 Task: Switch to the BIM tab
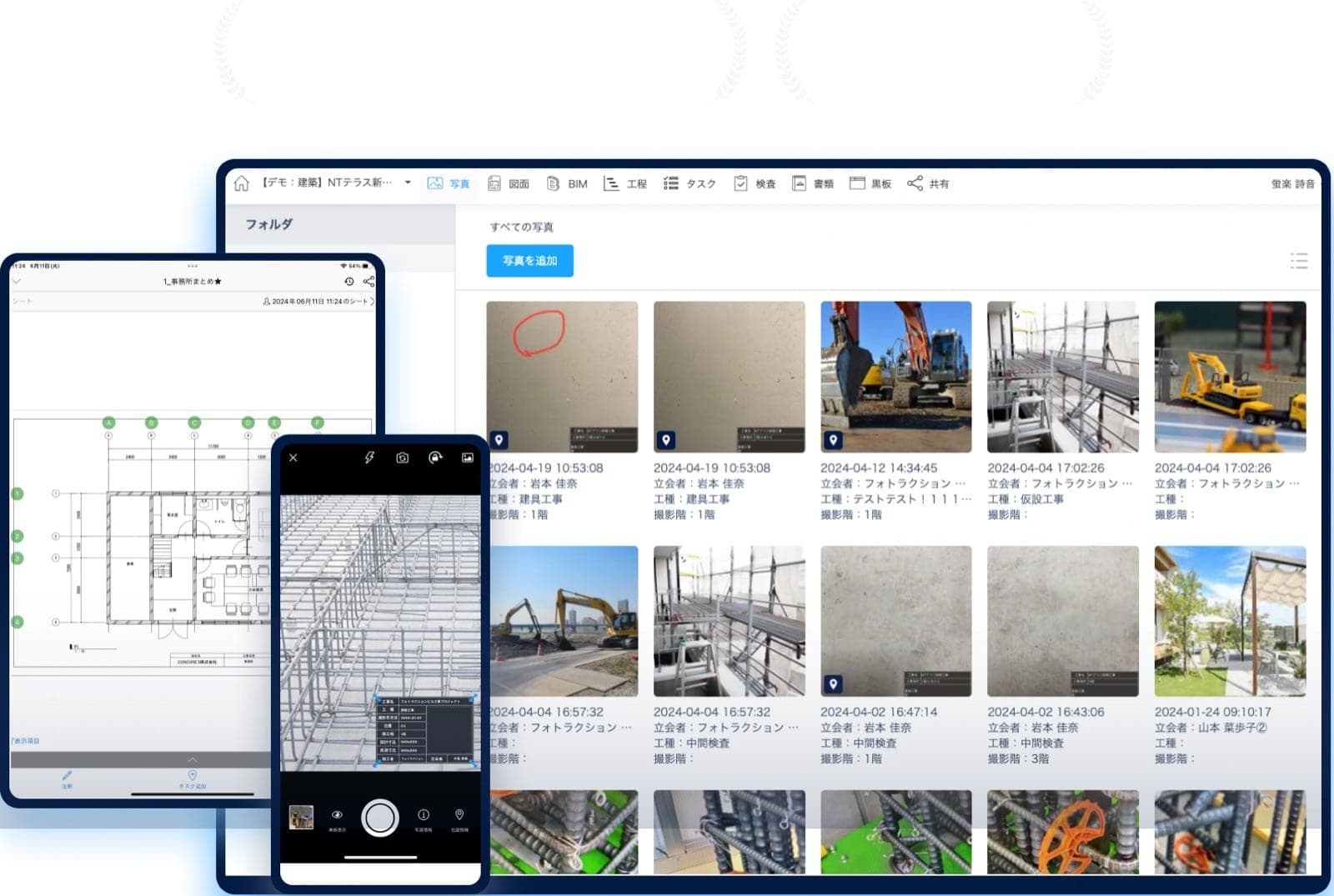click(567, 183)
